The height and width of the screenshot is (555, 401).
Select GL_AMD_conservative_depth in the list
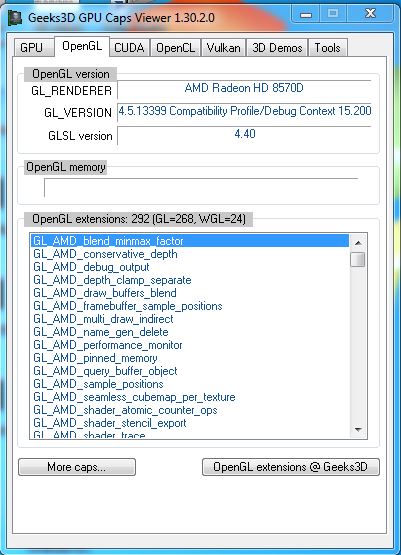(105, 254)
